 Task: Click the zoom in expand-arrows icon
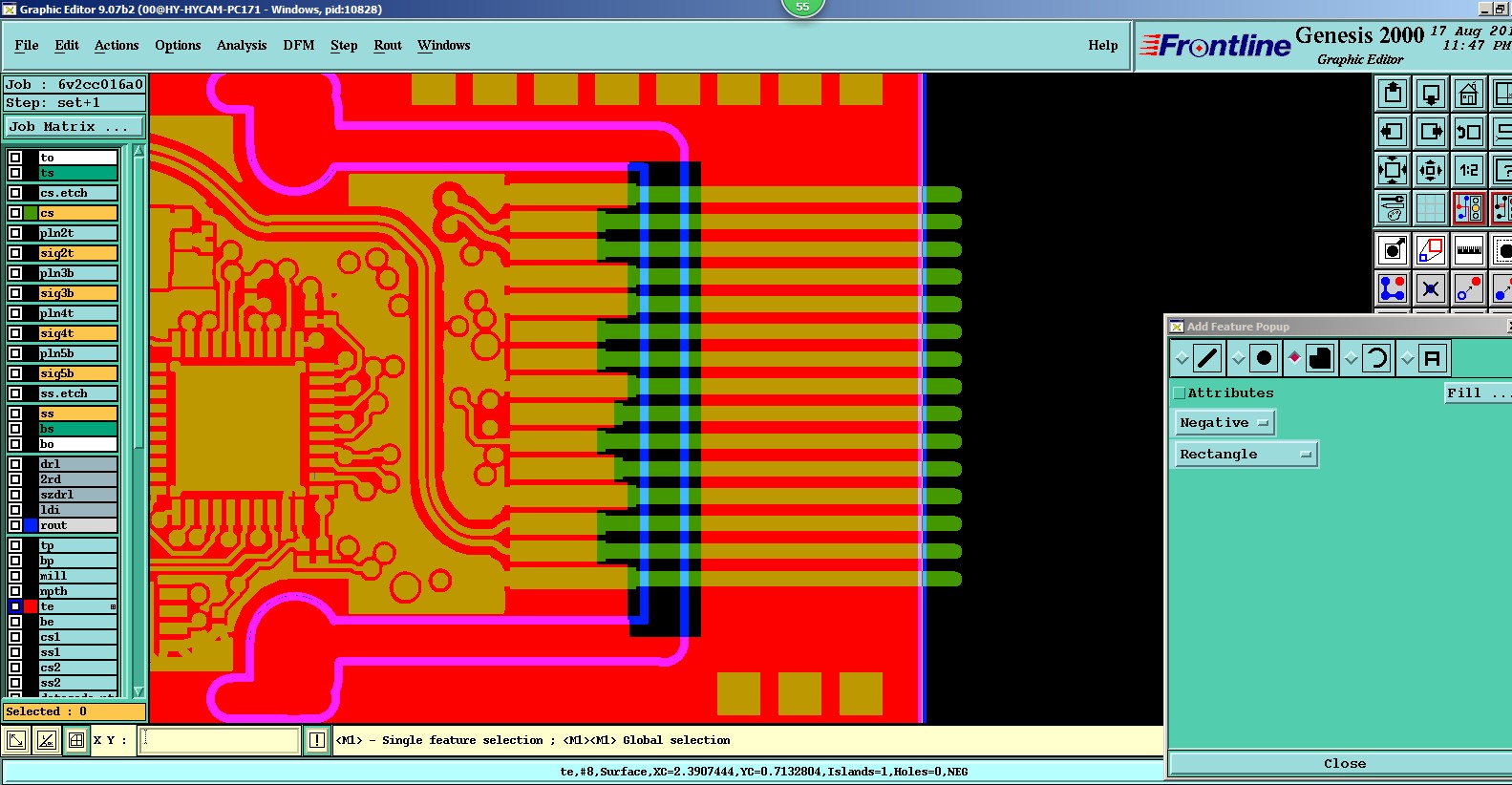1393,171
